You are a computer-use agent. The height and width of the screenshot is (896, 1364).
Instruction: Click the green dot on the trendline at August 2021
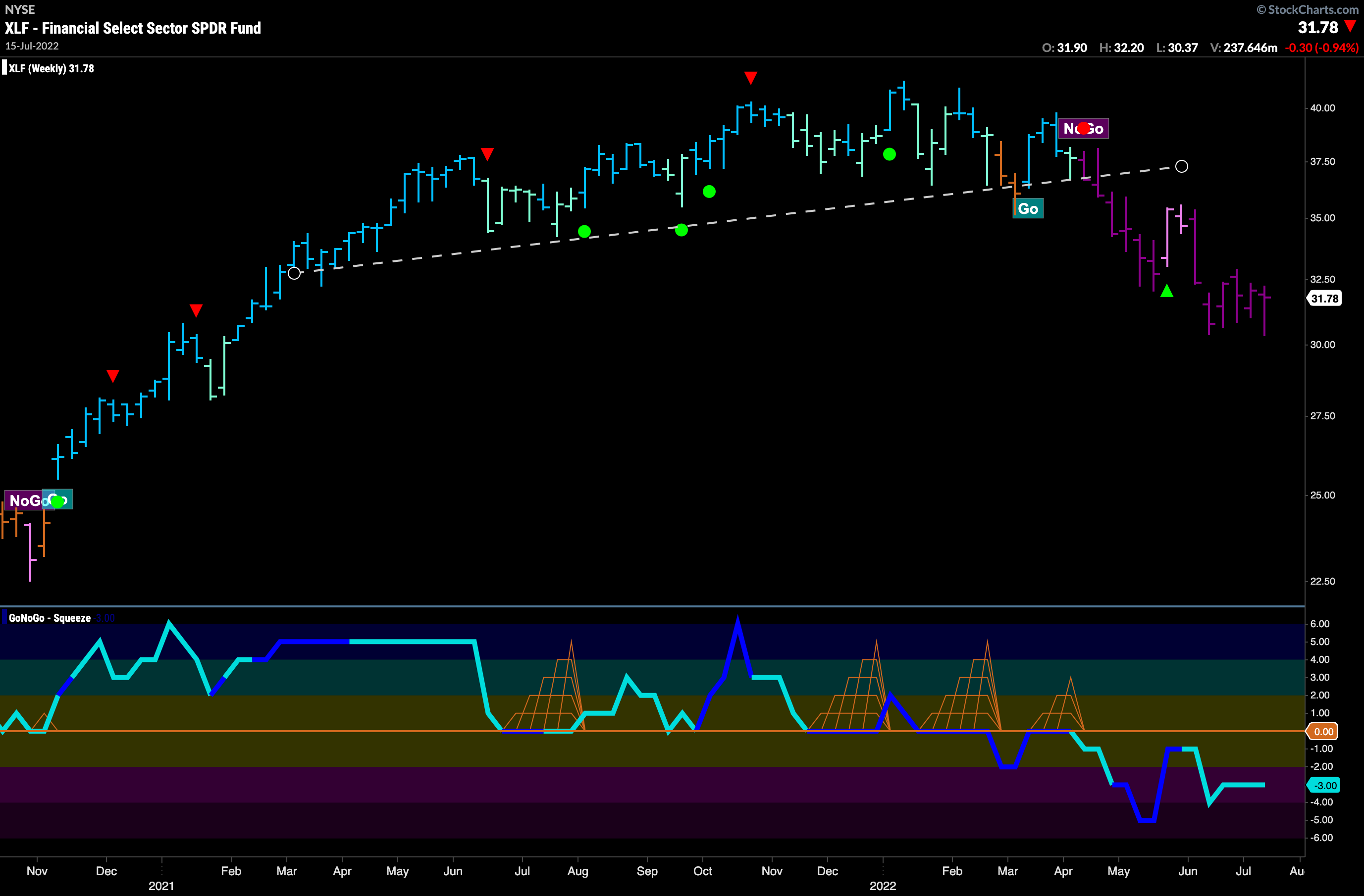coord(584,232)
